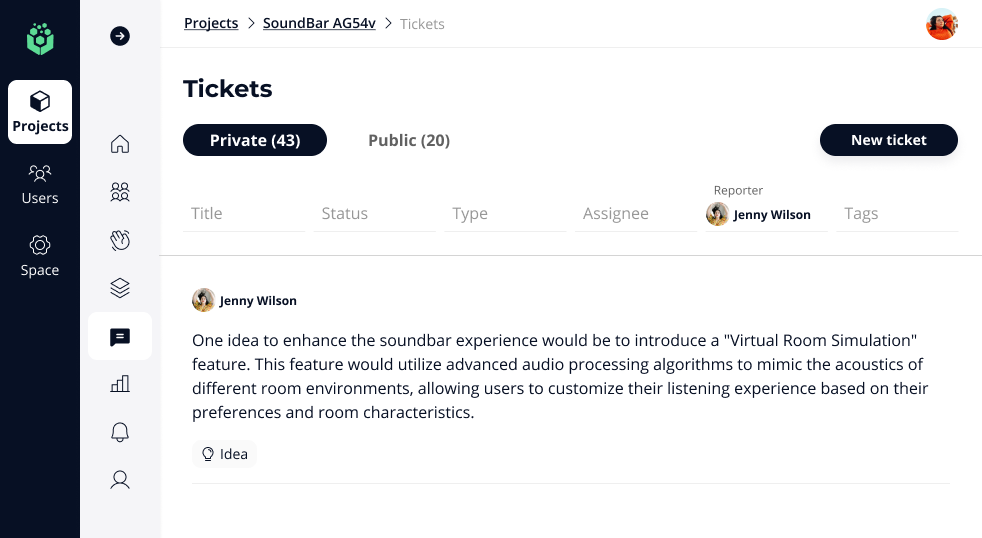Select the tickets chat bubble icon
982x538 pixels.
tap(120, 337)
